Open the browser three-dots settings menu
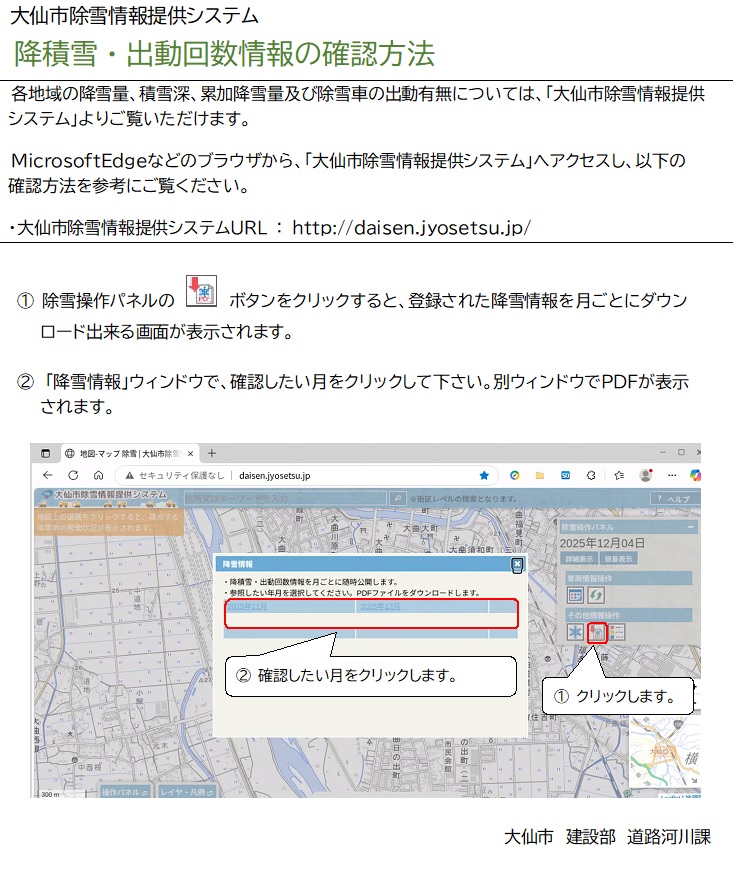Image resolution: width=733 pixels, height=874 pixels. click(672, 475)
